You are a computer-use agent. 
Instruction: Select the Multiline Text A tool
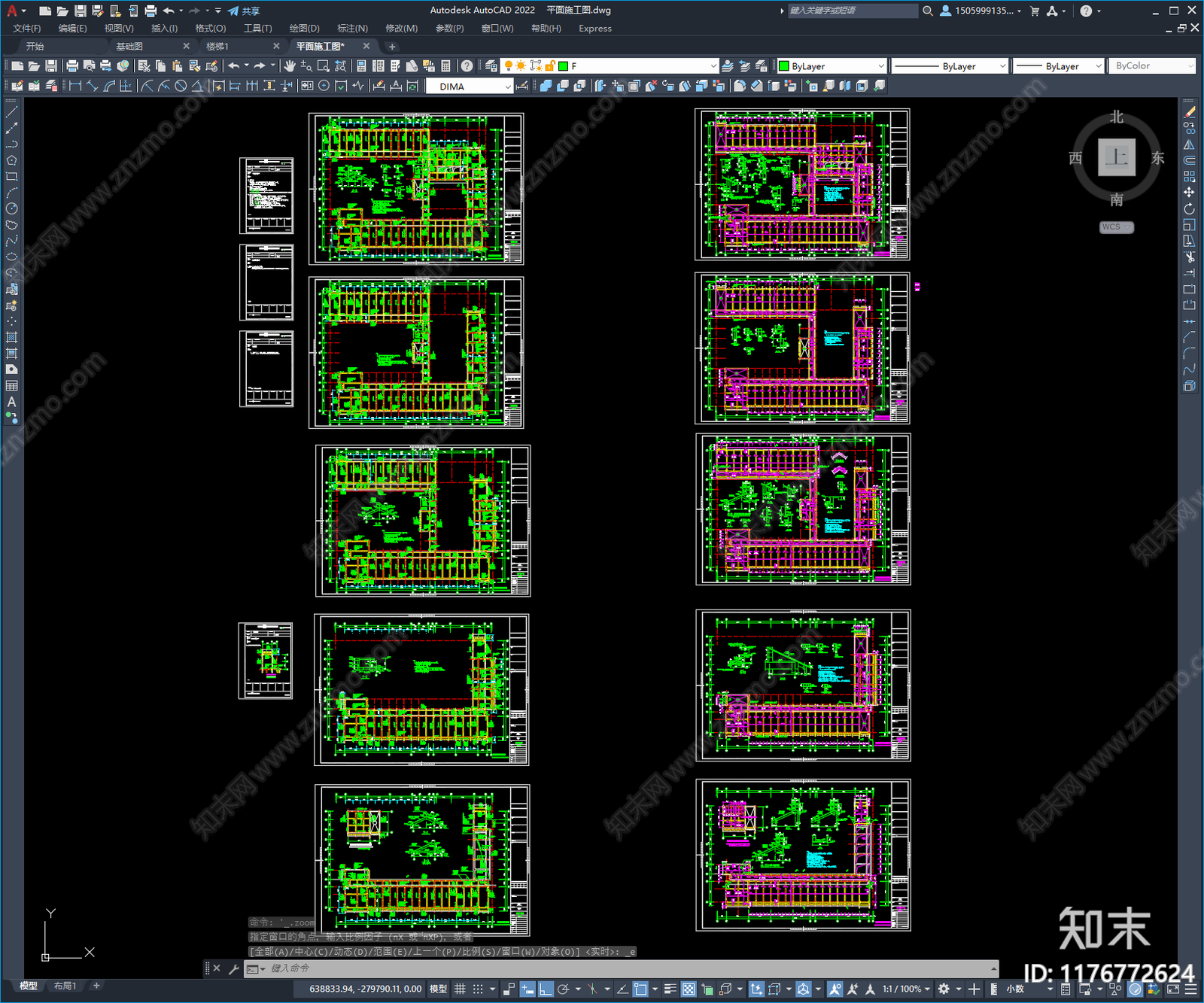point(11,402)
